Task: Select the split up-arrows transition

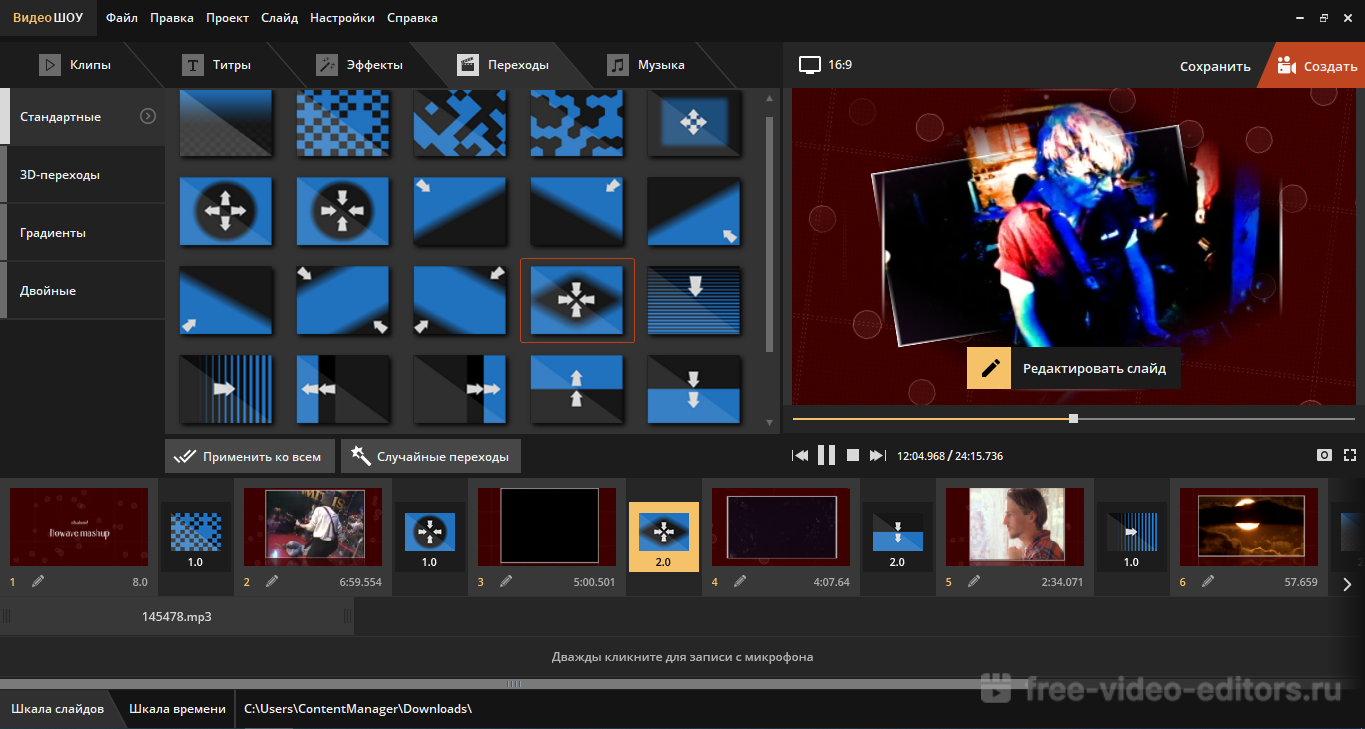Action: (577, 389)
